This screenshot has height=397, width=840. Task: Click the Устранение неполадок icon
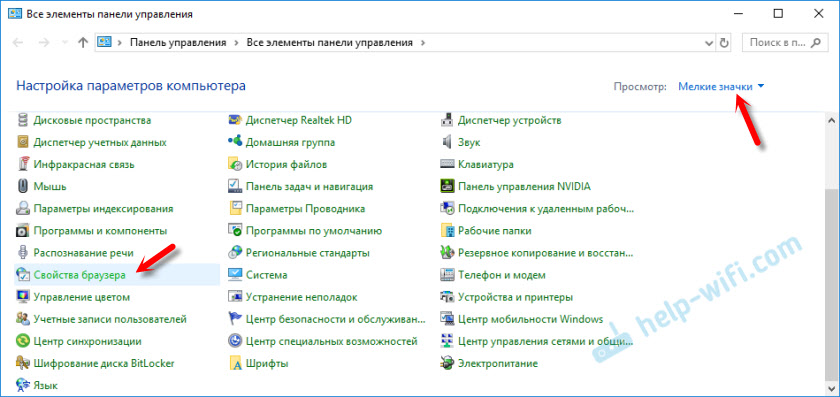(x=235, y=297)
